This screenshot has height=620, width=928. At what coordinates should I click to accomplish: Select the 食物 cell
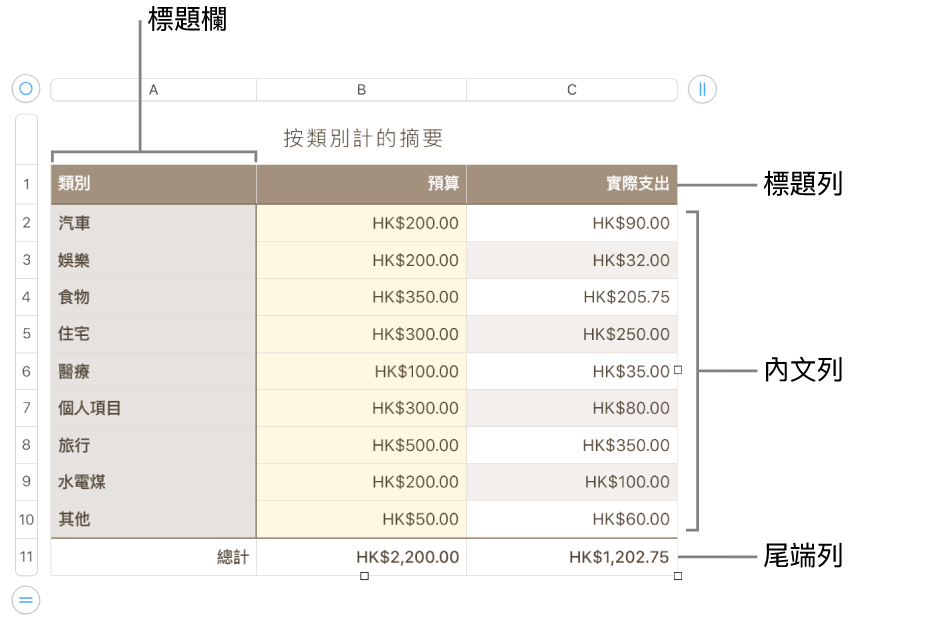[154, 297]
